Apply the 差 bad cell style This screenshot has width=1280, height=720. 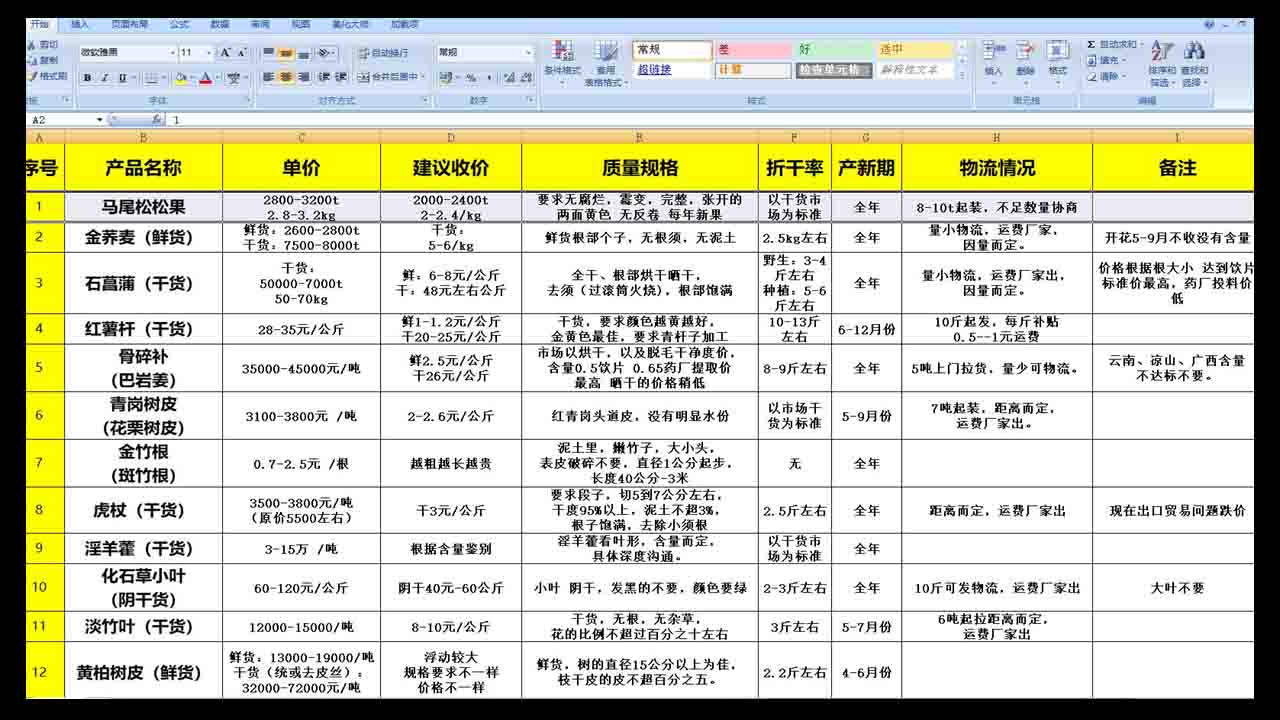753,50
